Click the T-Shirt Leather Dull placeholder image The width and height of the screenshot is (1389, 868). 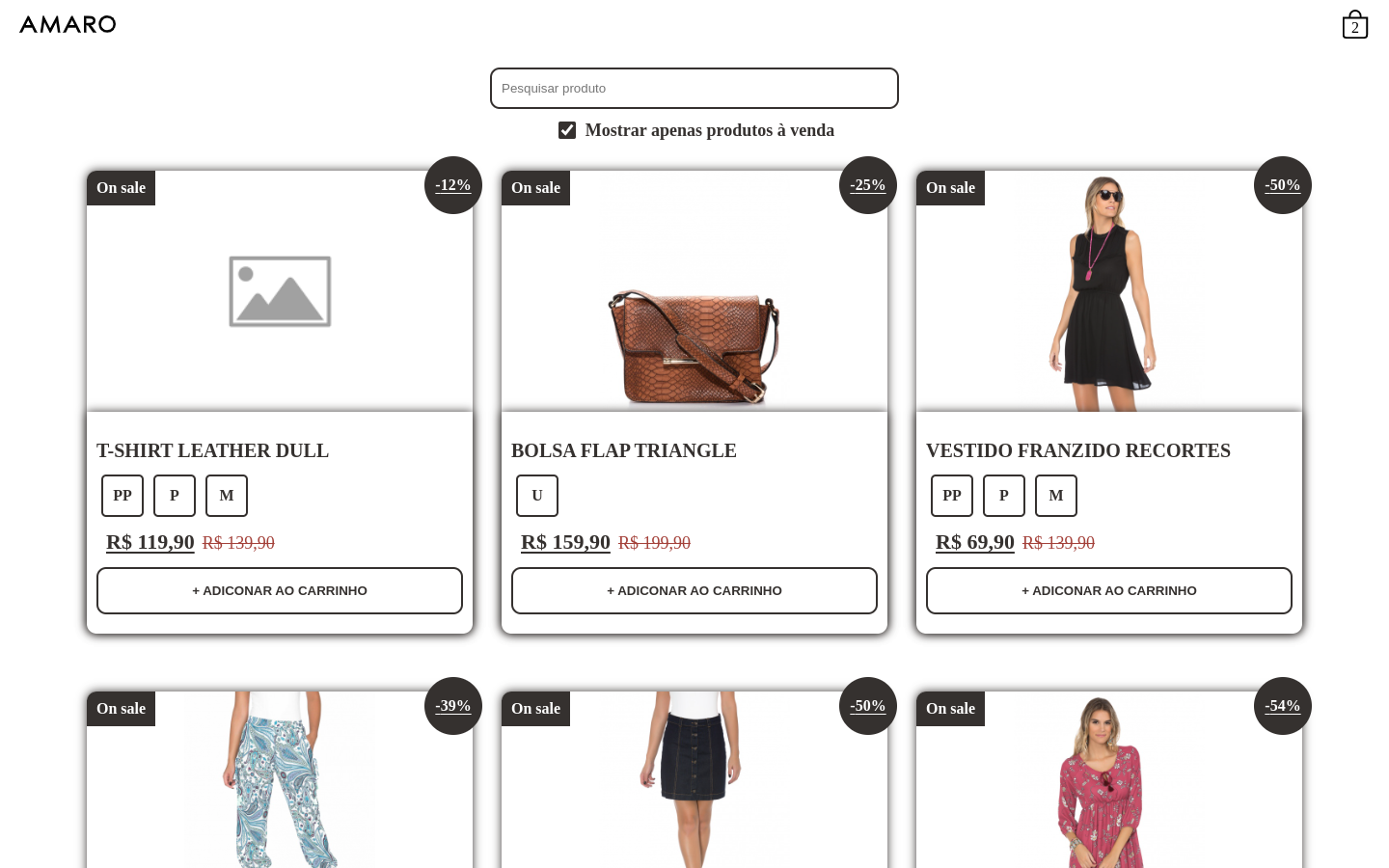[280, 291]
